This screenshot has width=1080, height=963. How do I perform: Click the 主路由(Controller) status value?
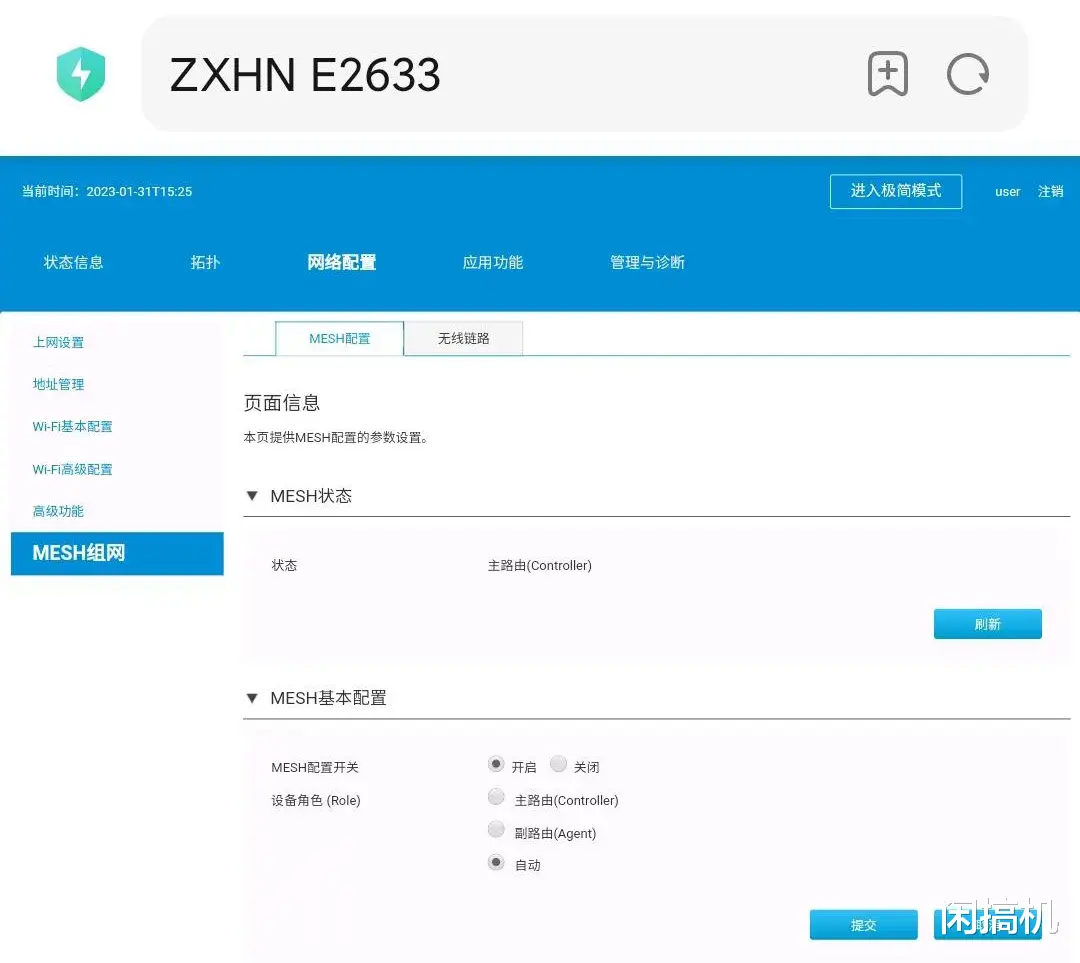coord(539,566)
